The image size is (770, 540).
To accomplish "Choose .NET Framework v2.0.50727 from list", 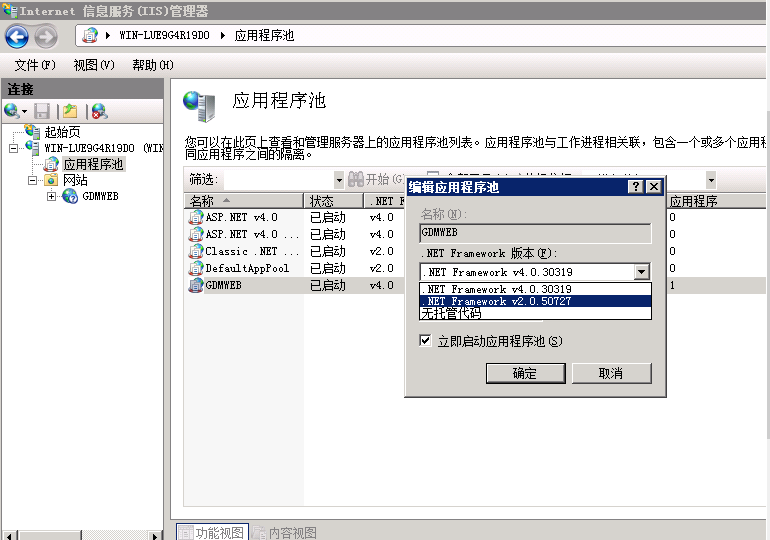I will coord(535,301).
